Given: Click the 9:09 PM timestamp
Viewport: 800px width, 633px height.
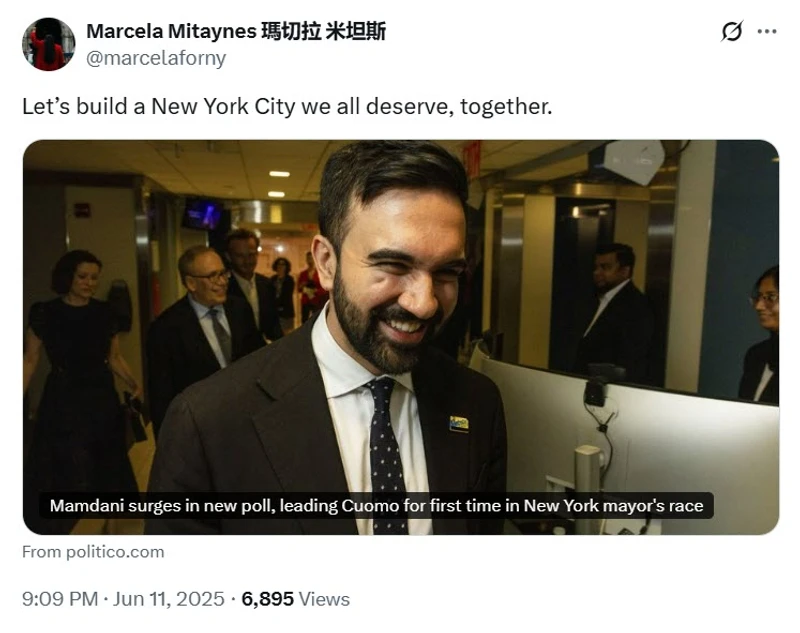Looking at the screenshot, I should [60, 599].
